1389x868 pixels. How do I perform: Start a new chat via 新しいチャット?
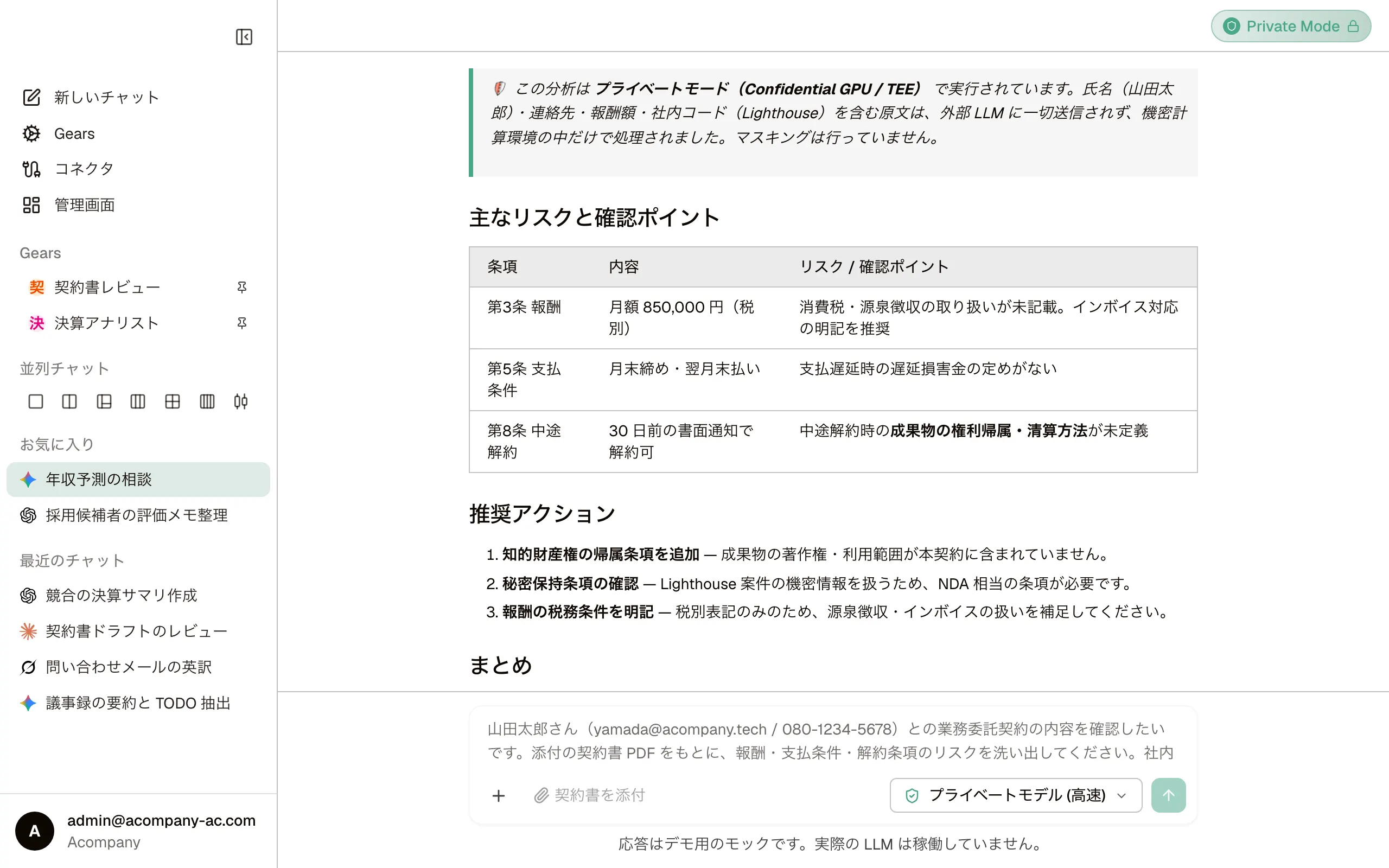tap(91, 97)
